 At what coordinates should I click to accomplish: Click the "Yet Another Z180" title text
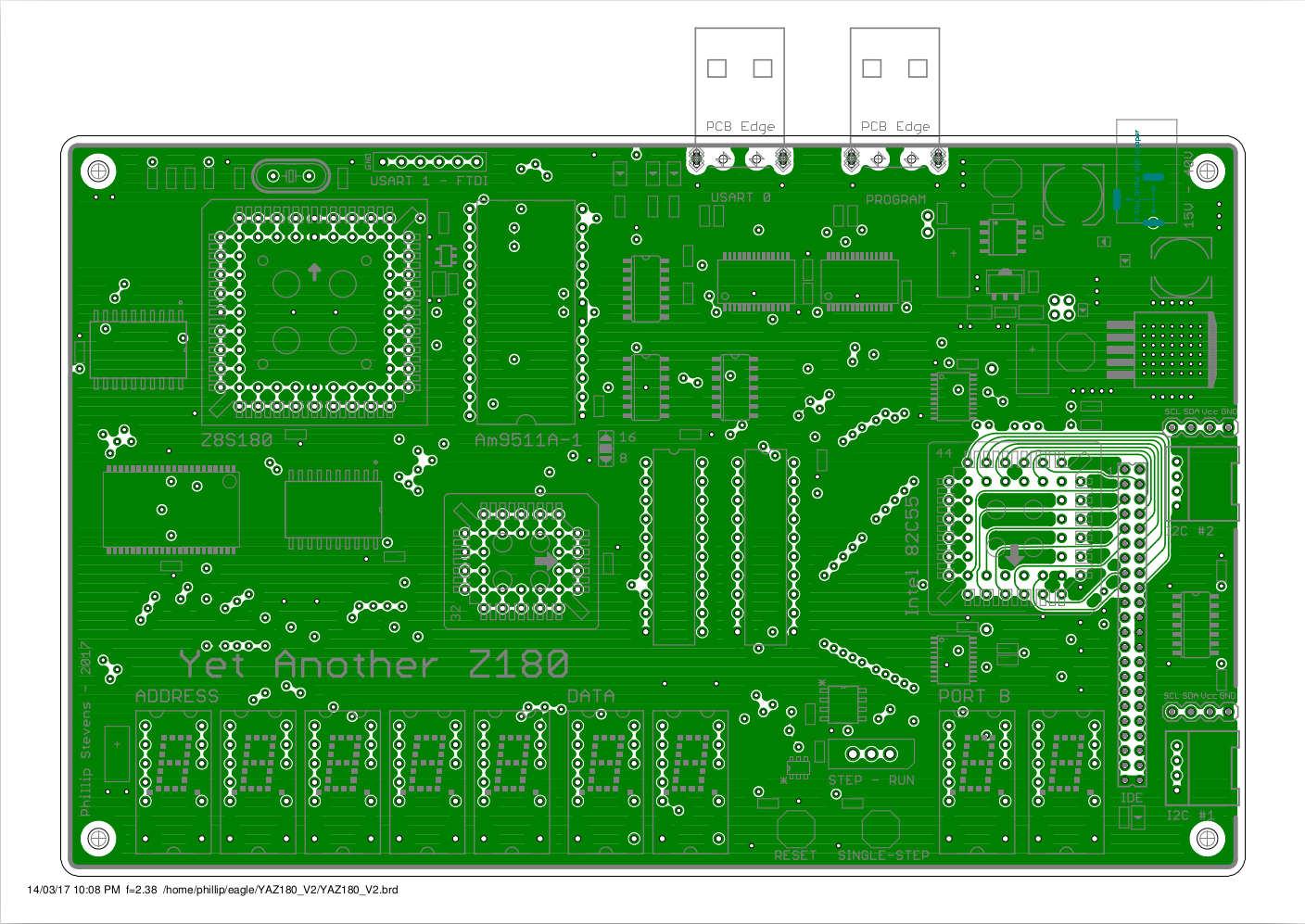[x=374, y=665]
